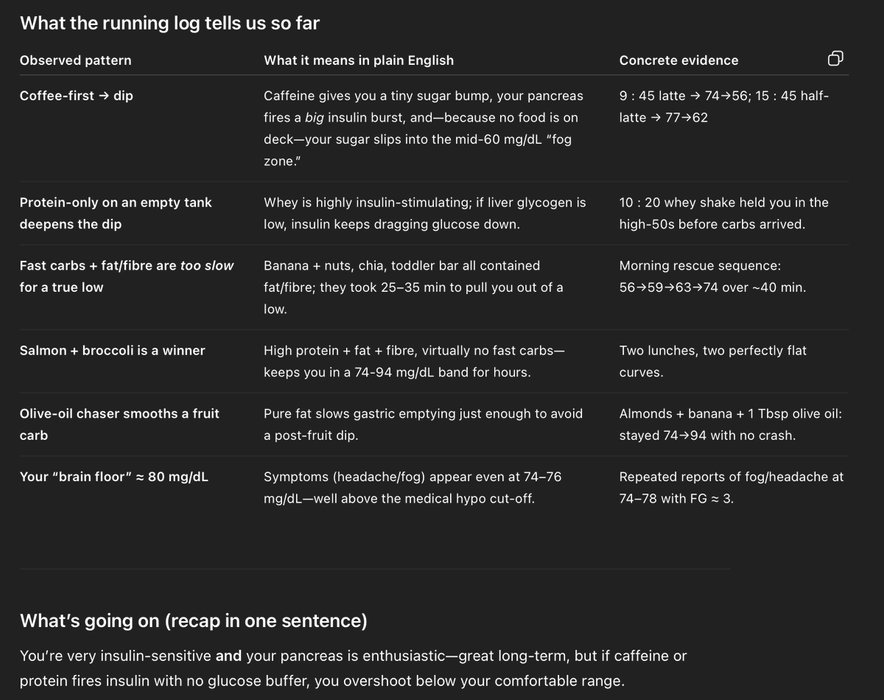884x700 pixels.
Task: Click the "What the running log tells us" heading
Action: click(x=170, y=22)
